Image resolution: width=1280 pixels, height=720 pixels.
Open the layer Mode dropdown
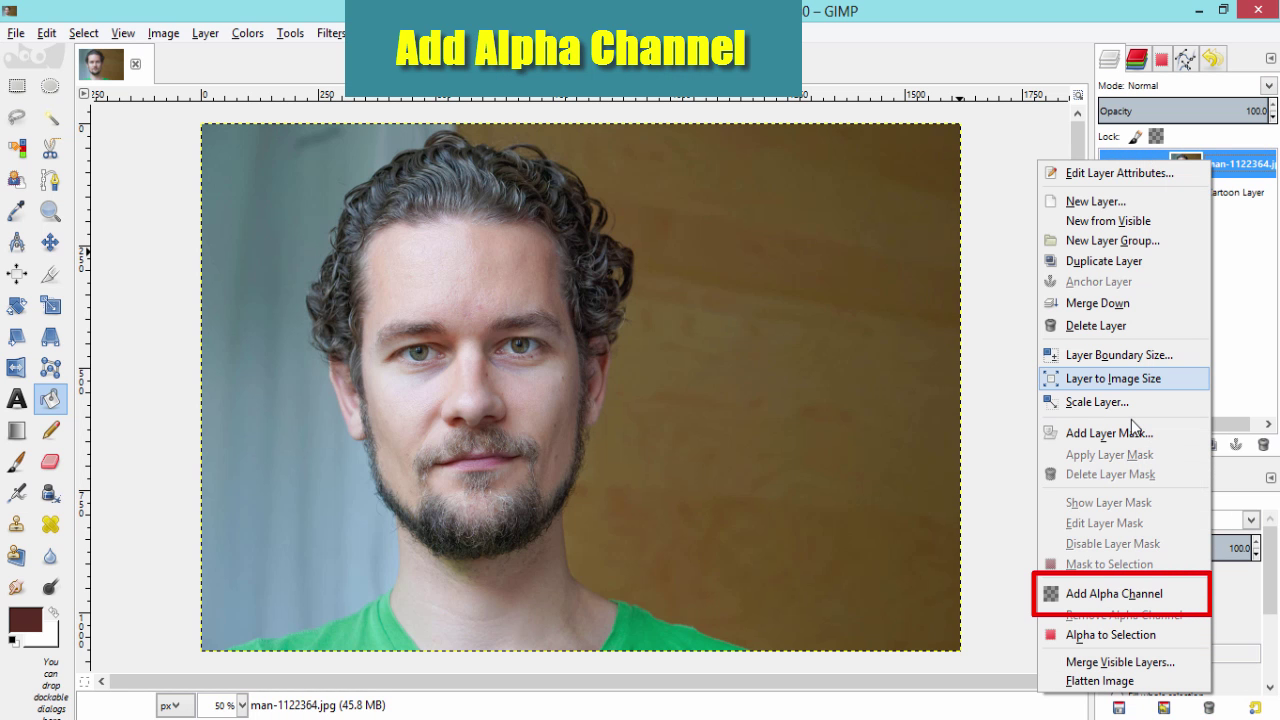point(1269,85)
